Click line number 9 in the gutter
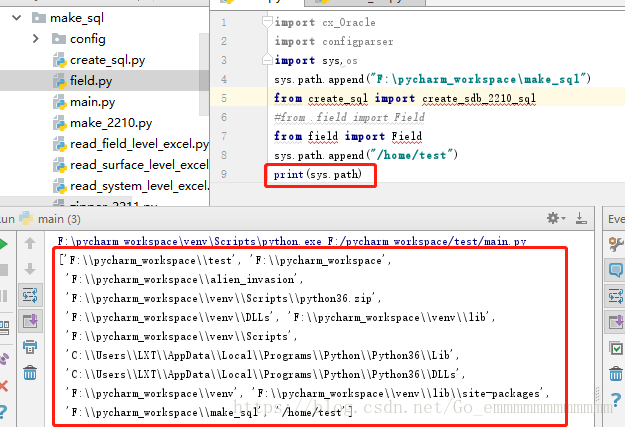625x427 pixels. (224, 174)
